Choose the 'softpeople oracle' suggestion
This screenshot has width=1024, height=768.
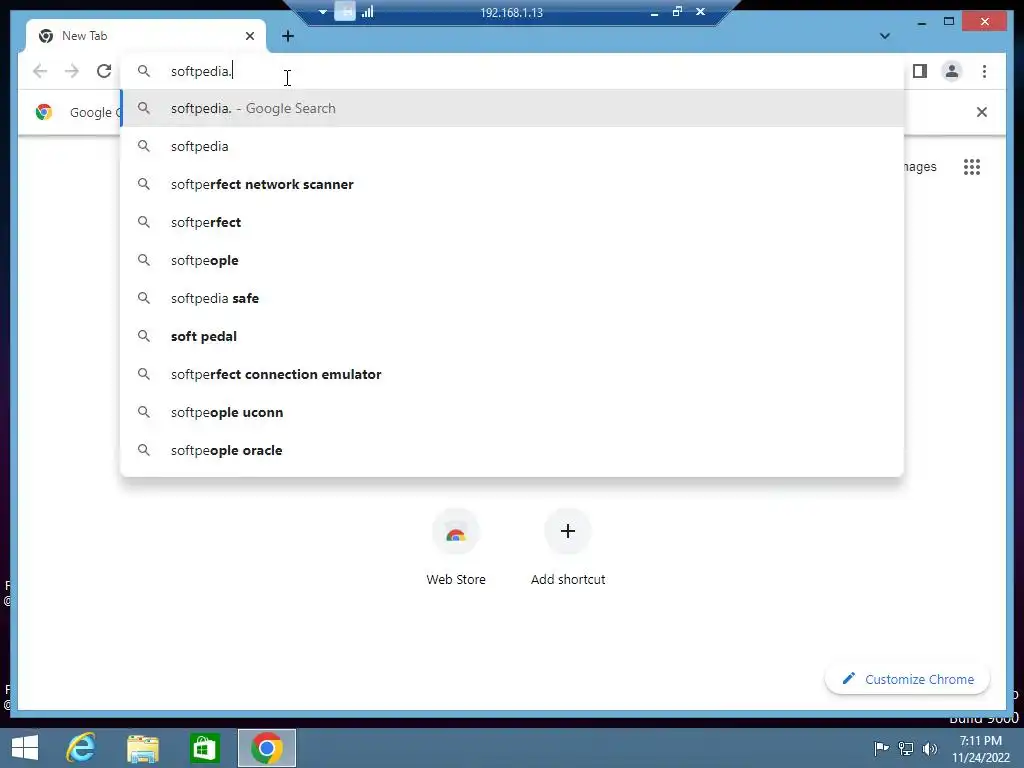[513, 450]
